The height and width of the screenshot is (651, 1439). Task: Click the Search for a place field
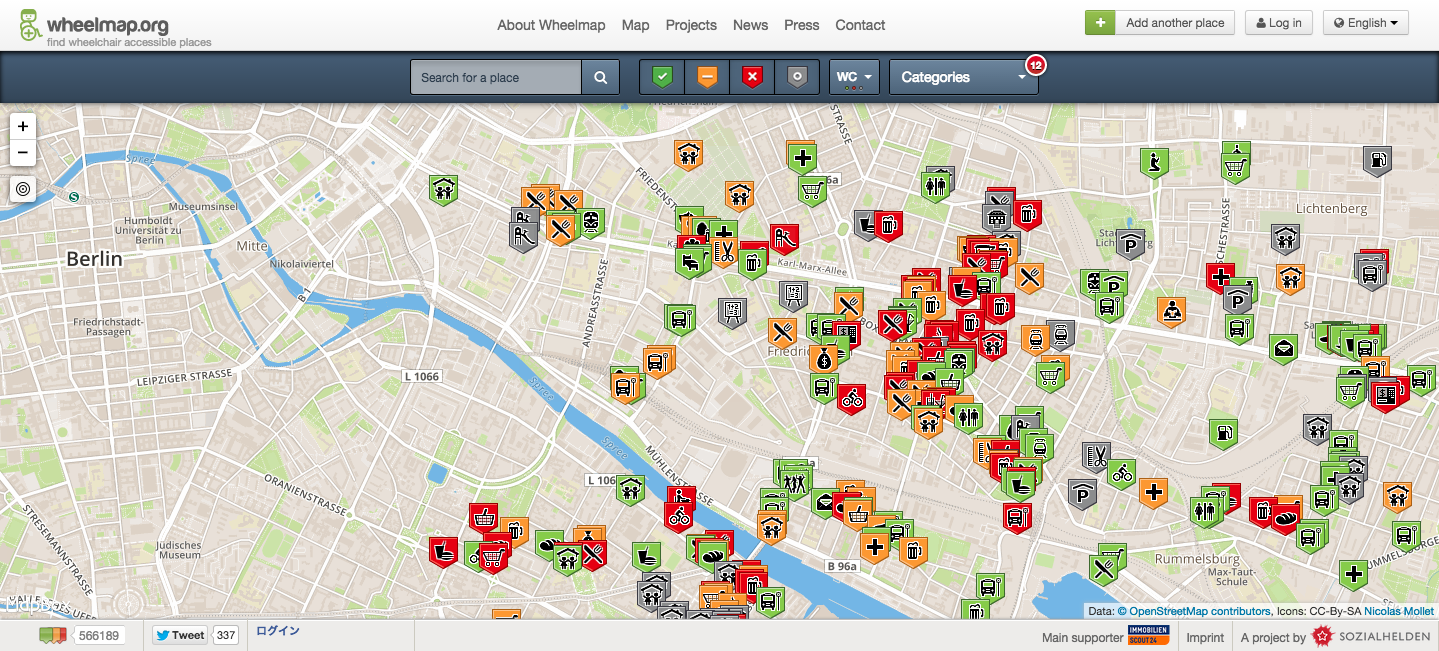[496, 77]
